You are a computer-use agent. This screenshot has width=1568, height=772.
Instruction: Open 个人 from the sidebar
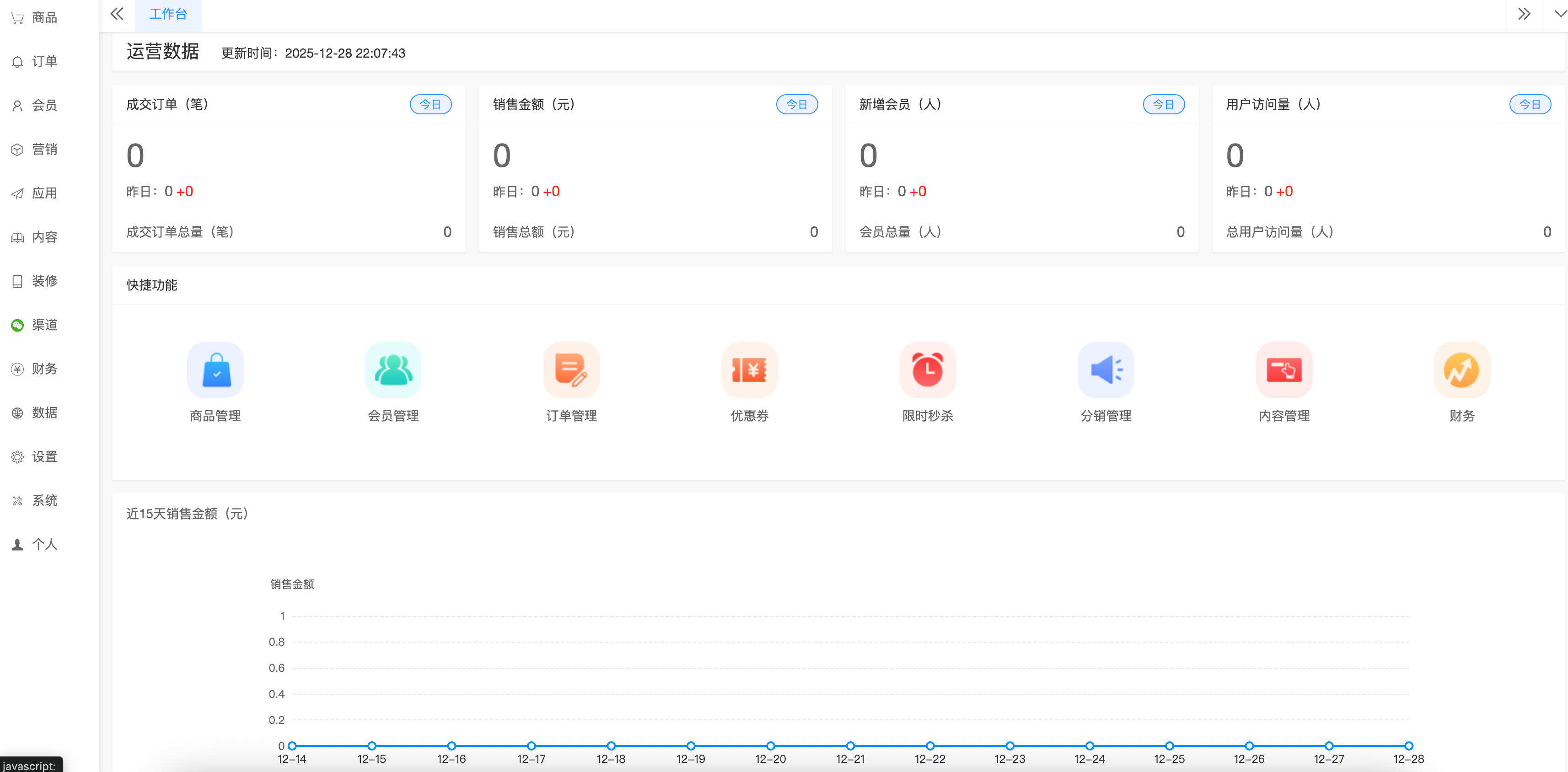click(x=35, y=544)
